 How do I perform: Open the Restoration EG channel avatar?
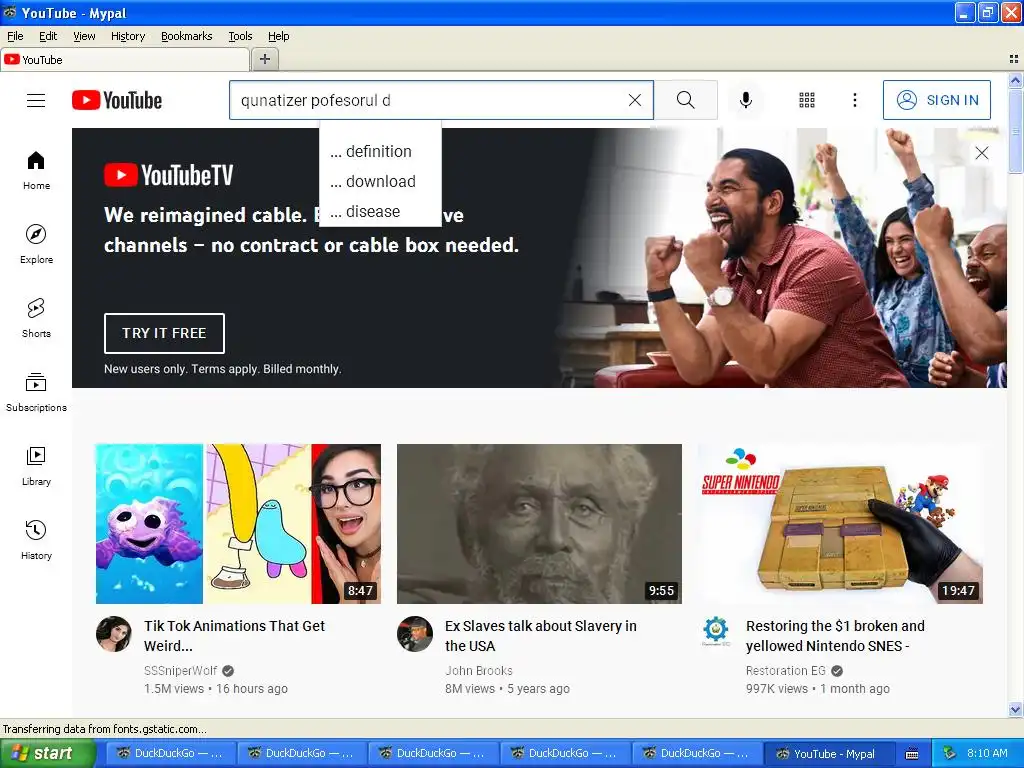click(716, 630)
